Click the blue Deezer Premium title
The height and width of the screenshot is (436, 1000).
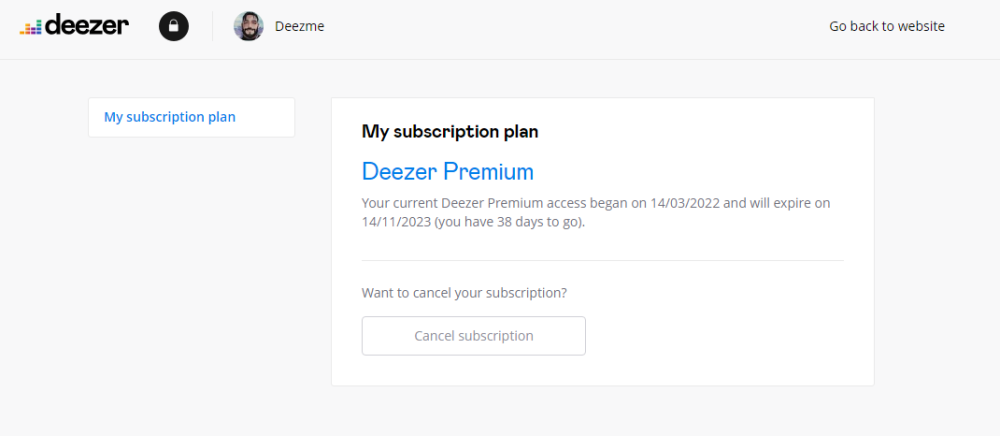point(447,171)
